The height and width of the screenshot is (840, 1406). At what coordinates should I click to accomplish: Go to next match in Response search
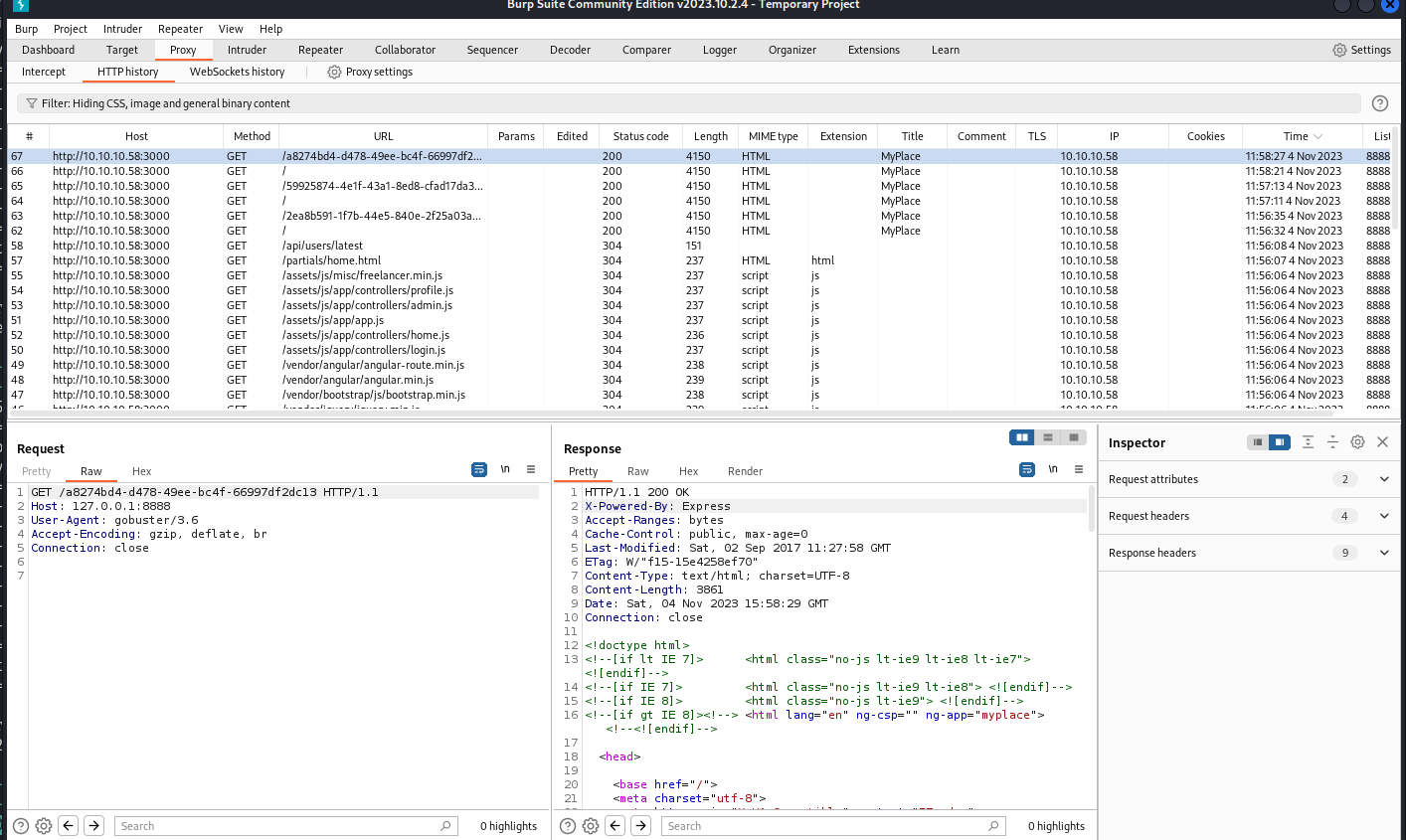641,826
